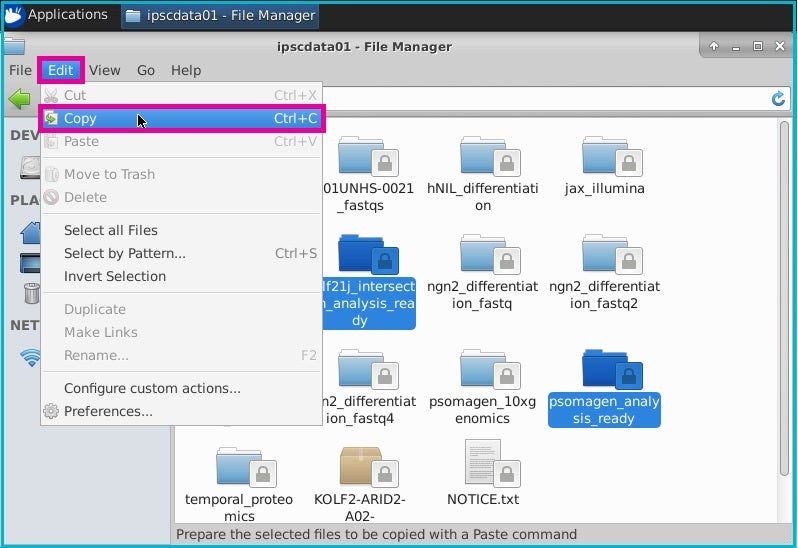Open Preferences... from the Edit menu
798x548 pixels.
tap(108, 411)
